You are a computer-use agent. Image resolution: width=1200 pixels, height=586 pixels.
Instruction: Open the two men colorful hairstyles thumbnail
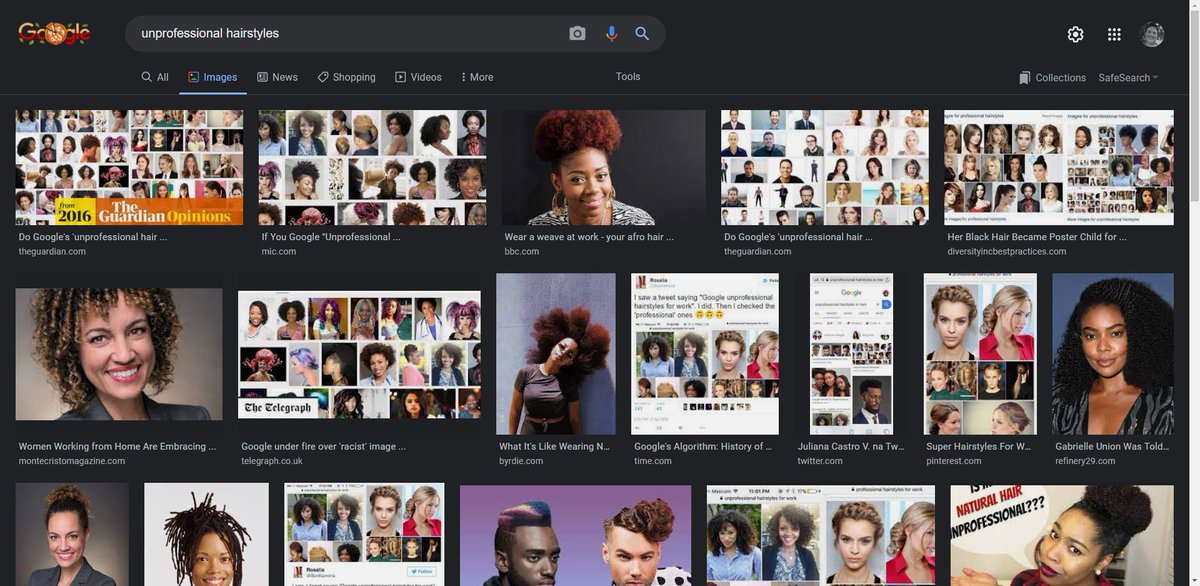575,535
